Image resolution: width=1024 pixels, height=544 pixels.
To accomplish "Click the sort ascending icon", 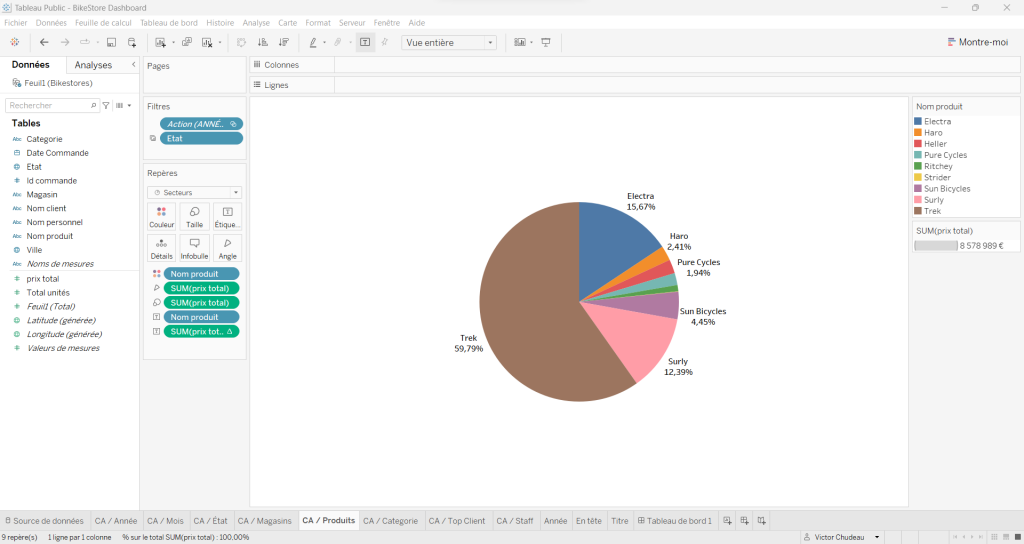I will pos(263,42).
